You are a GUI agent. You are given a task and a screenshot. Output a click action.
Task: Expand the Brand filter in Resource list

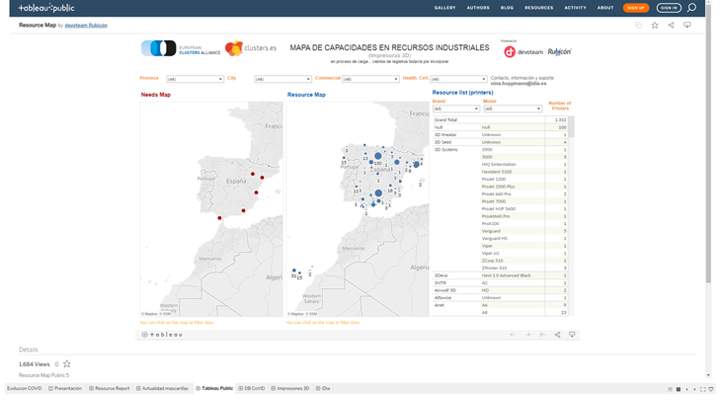click(x=456, y=108)
